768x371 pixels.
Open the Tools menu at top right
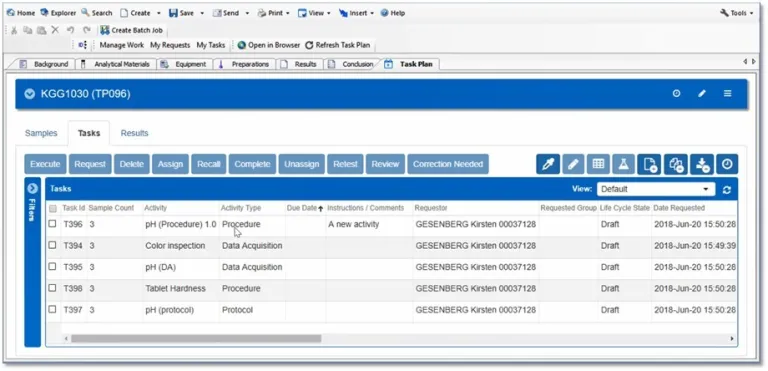737,13
